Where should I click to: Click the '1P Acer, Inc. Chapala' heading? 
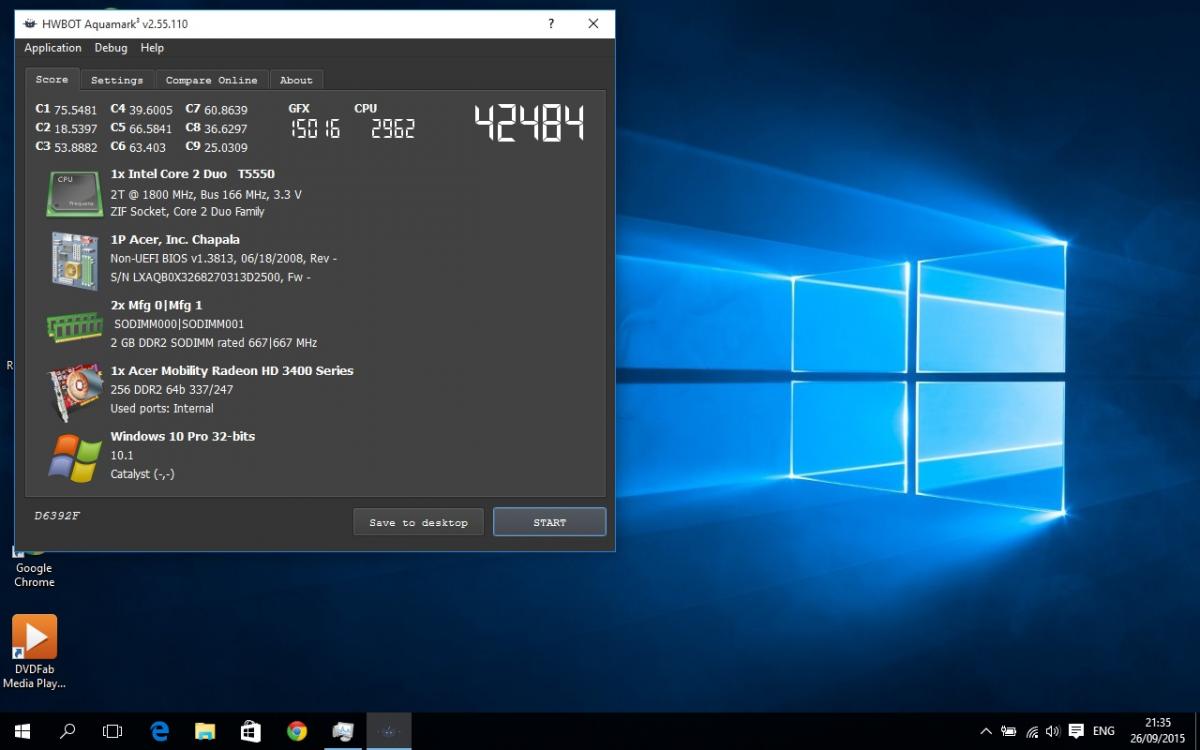pos(175,240)
